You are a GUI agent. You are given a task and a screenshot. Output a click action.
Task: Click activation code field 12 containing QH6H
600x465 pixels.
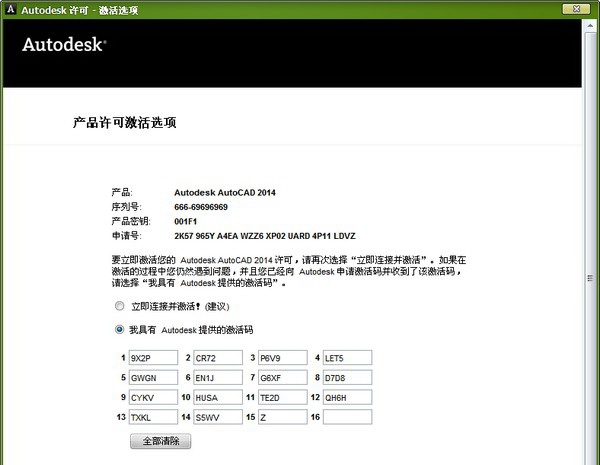pos(347,397)
